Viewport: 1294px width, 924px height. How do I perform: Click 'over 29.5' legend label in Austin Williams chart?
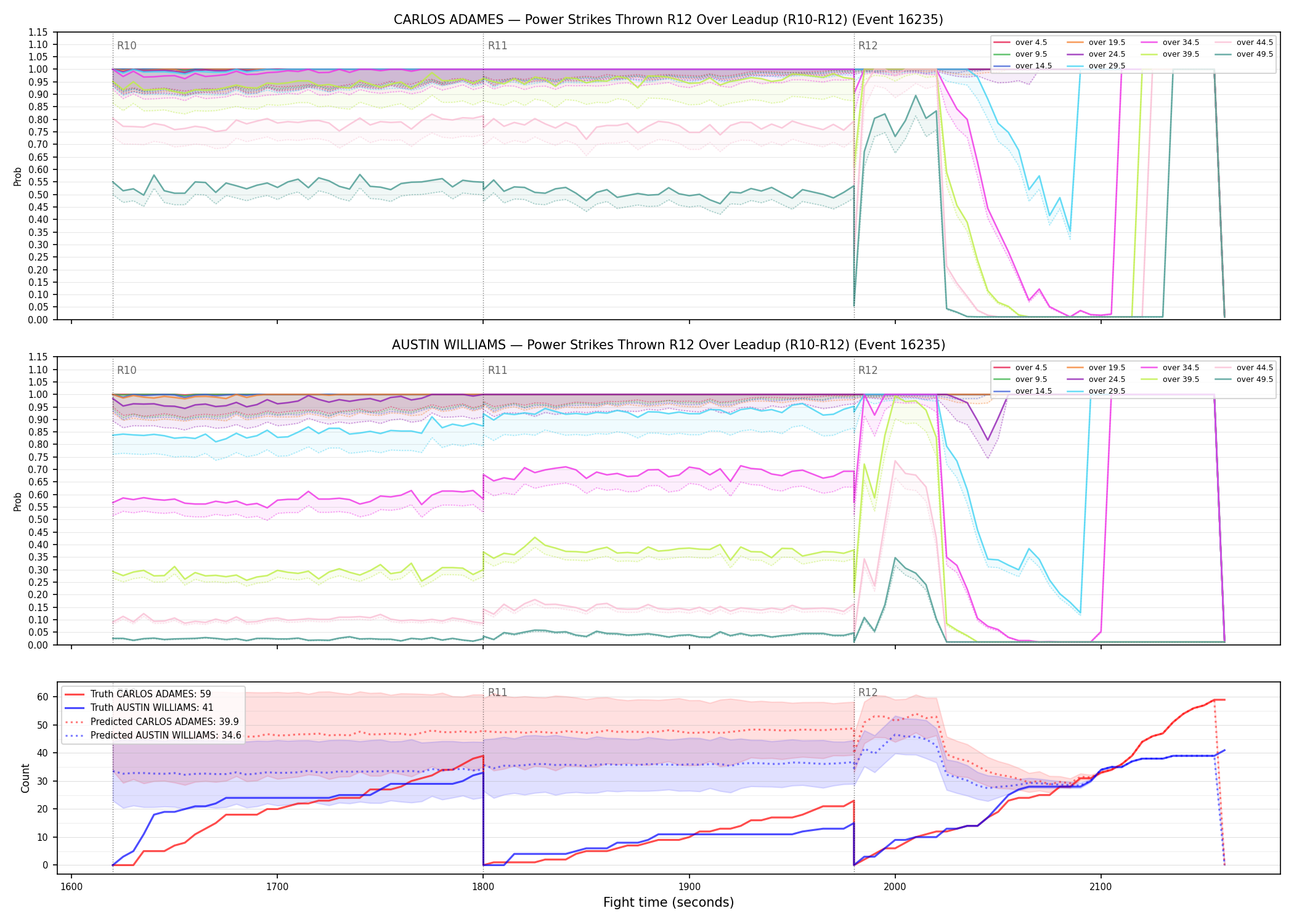point(1107,391)
